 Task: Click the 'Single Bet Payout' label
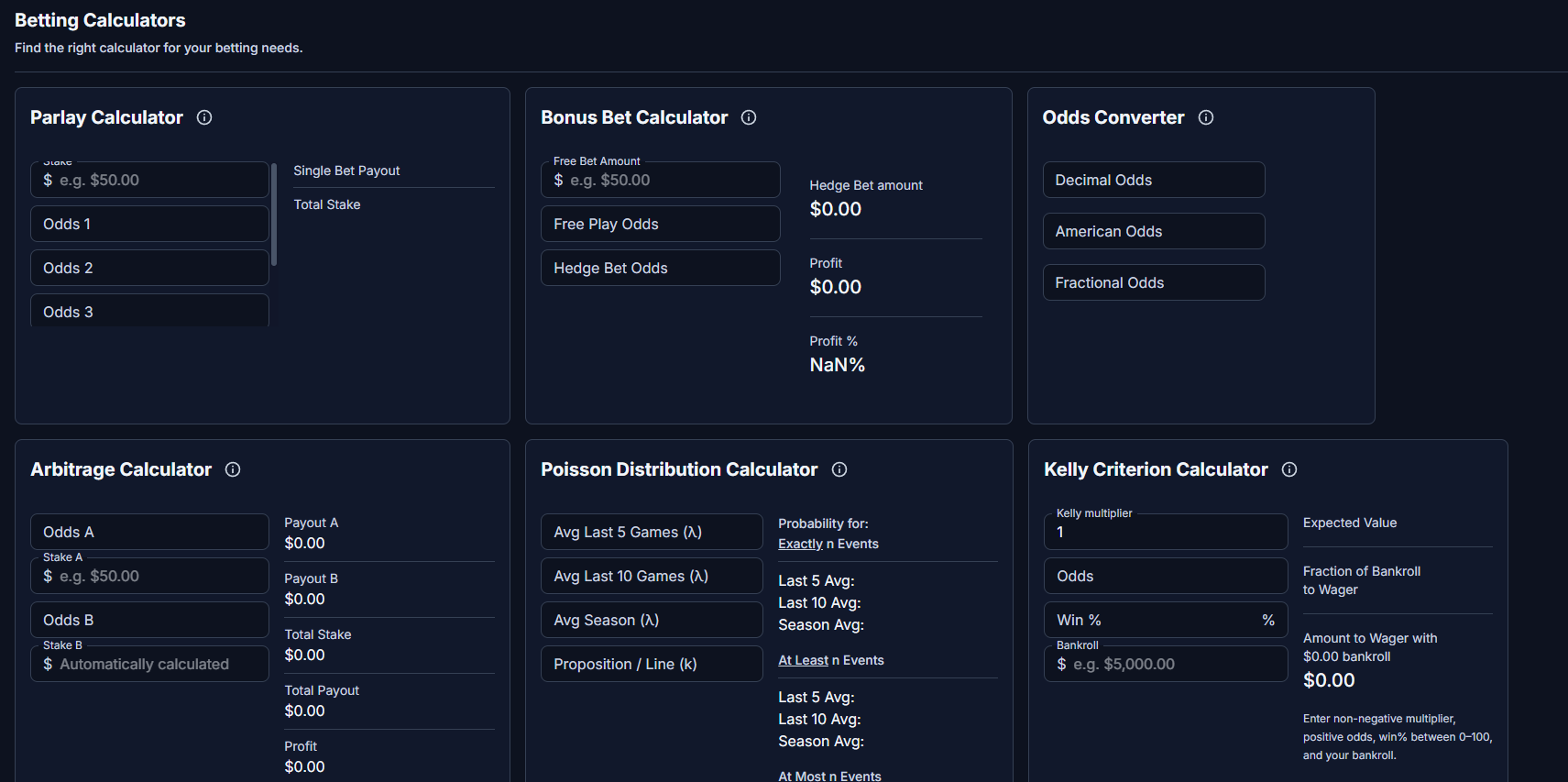pos(346,171)
